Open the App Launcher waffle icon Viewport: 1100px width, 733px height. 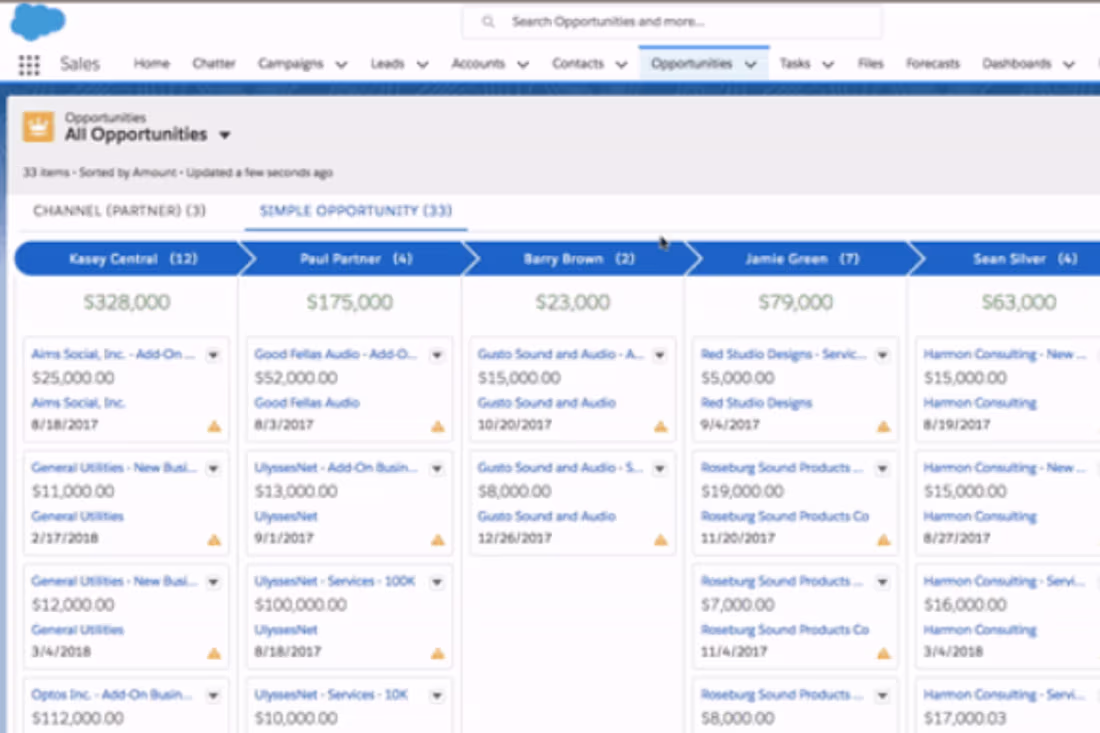[28, 64]
